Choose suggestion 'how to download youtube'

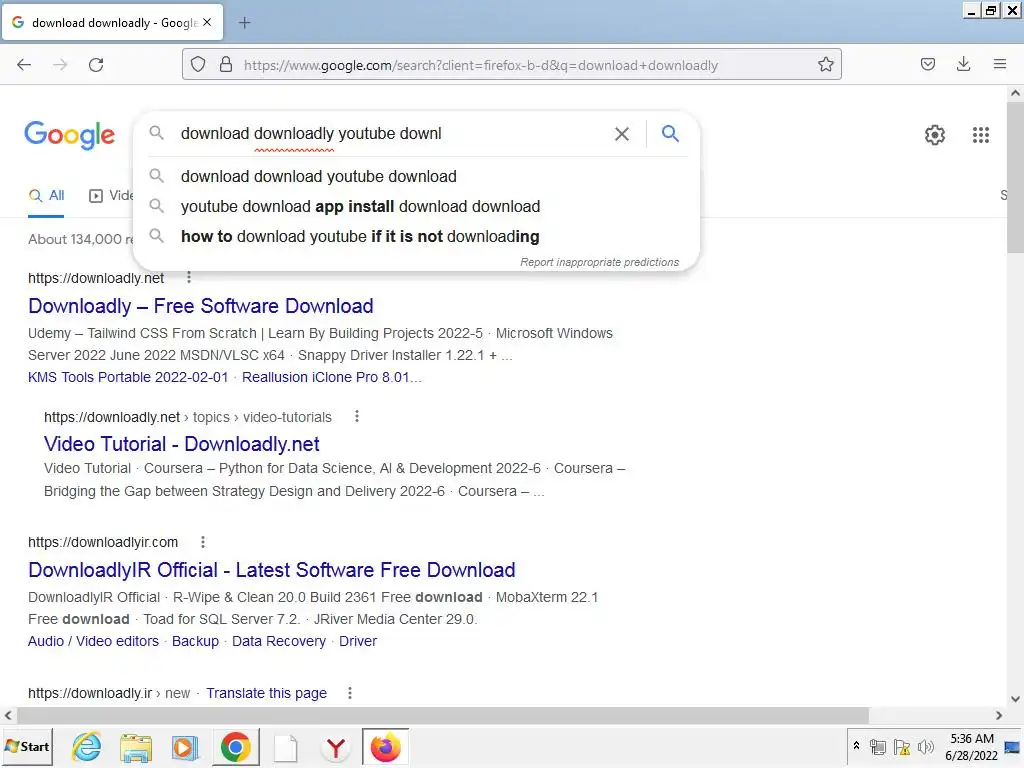pos(417,236)
